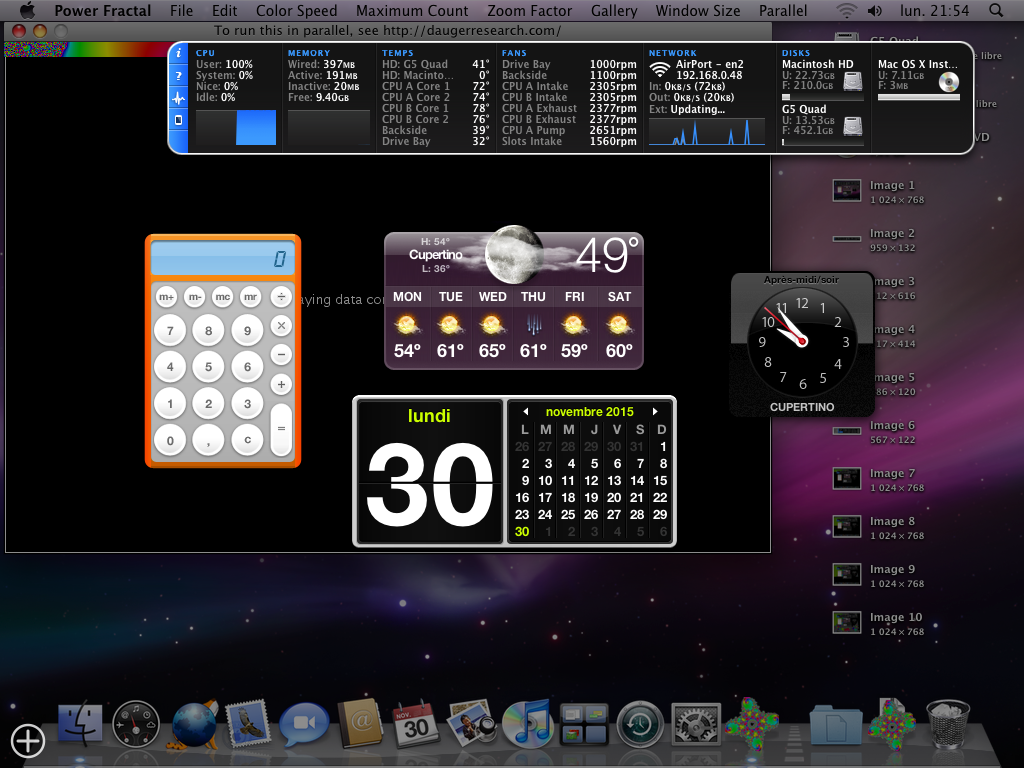
Task: Click the clock widget face
Action: click(802, 341)
